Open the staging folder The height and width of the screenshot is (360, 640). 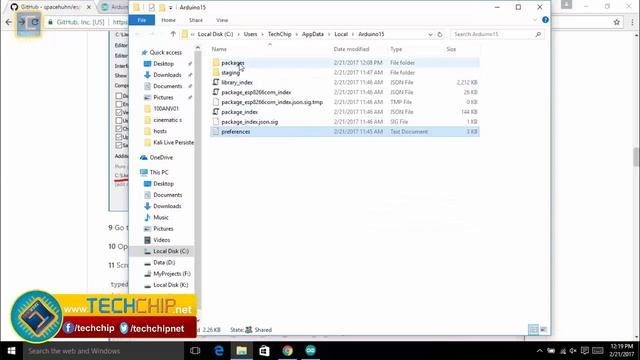point(231,73)
